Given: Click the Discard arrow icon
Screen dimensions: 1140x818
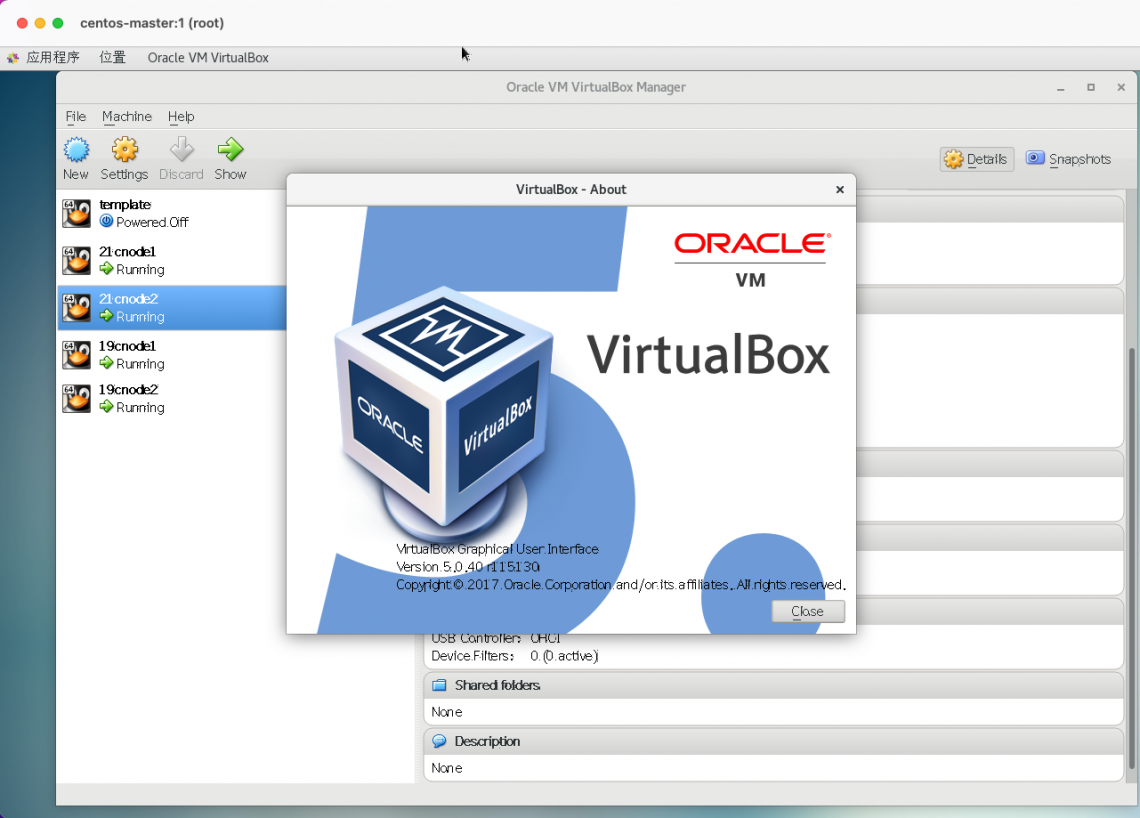Looking at the screenshot, I should point(181,151).
